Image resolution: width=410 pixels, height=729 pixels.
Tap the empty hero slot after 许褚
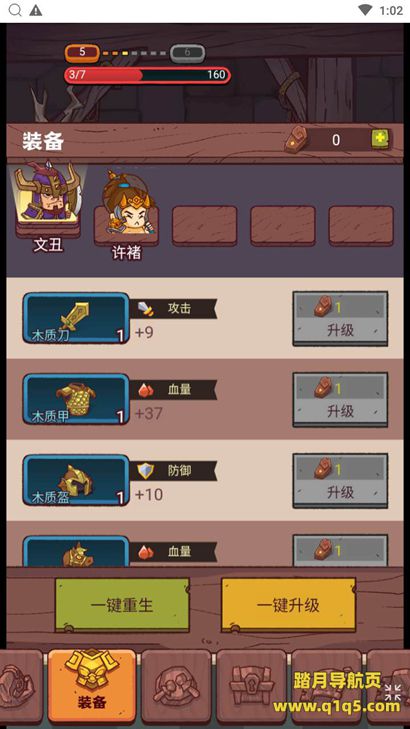(205, 225)
